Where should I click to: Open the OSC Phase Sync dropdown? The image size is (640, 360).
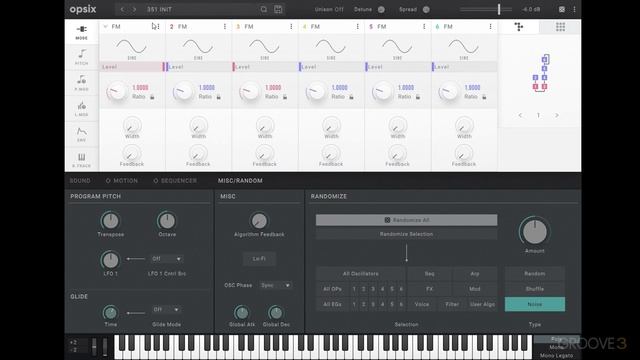(276, 285)
